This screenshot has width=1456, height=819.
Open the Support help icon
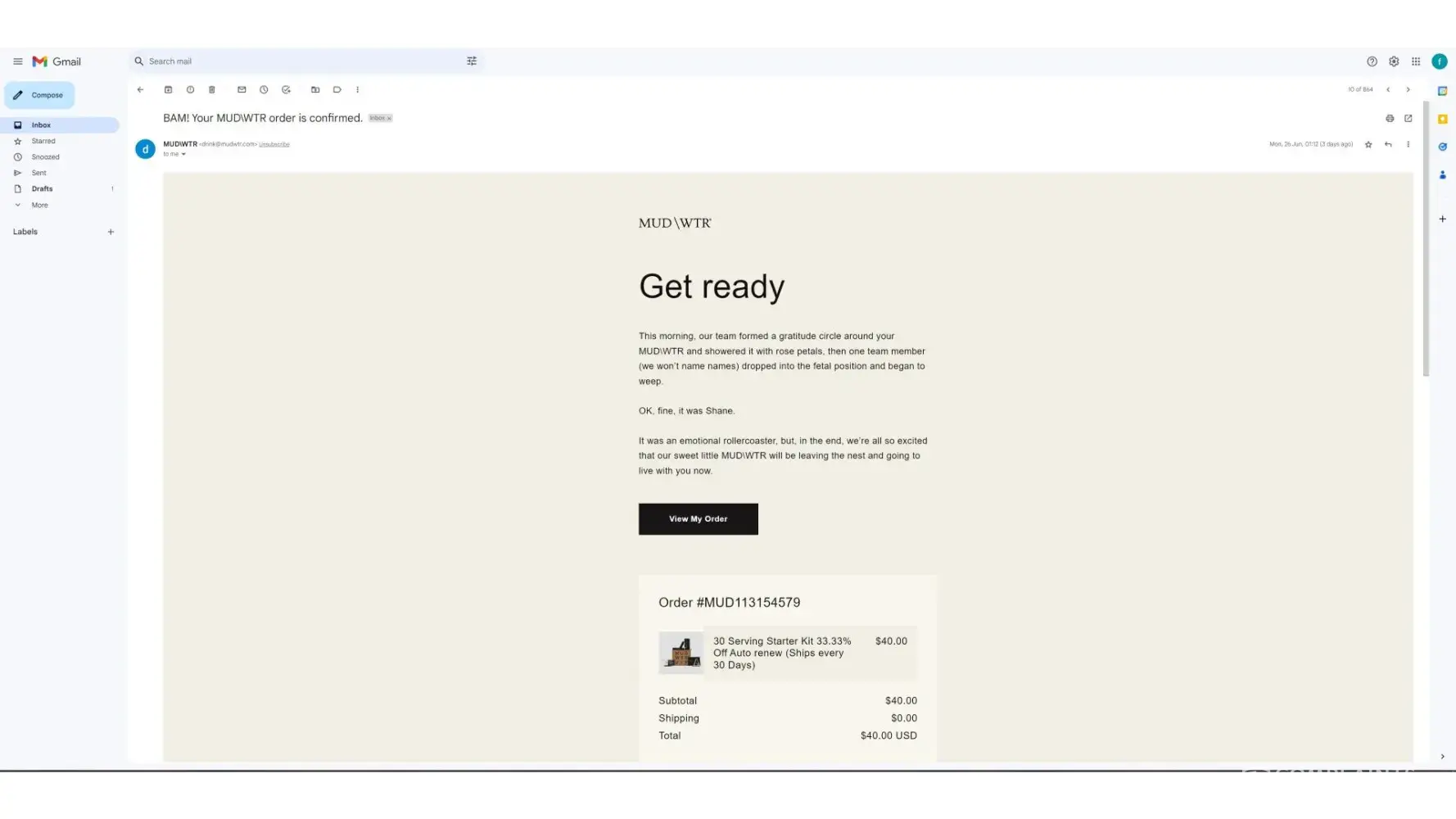tap(1372, 61)
